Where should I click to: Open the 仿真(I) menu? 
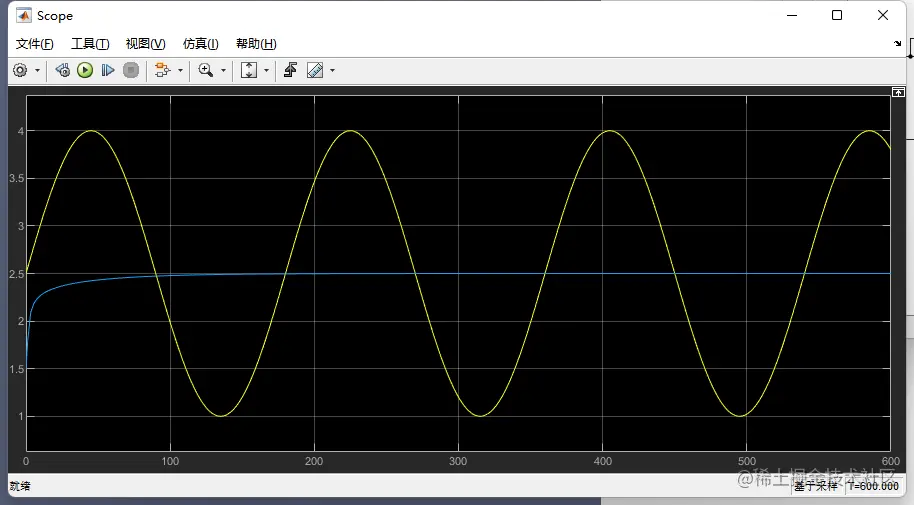(x=201, y=44)
